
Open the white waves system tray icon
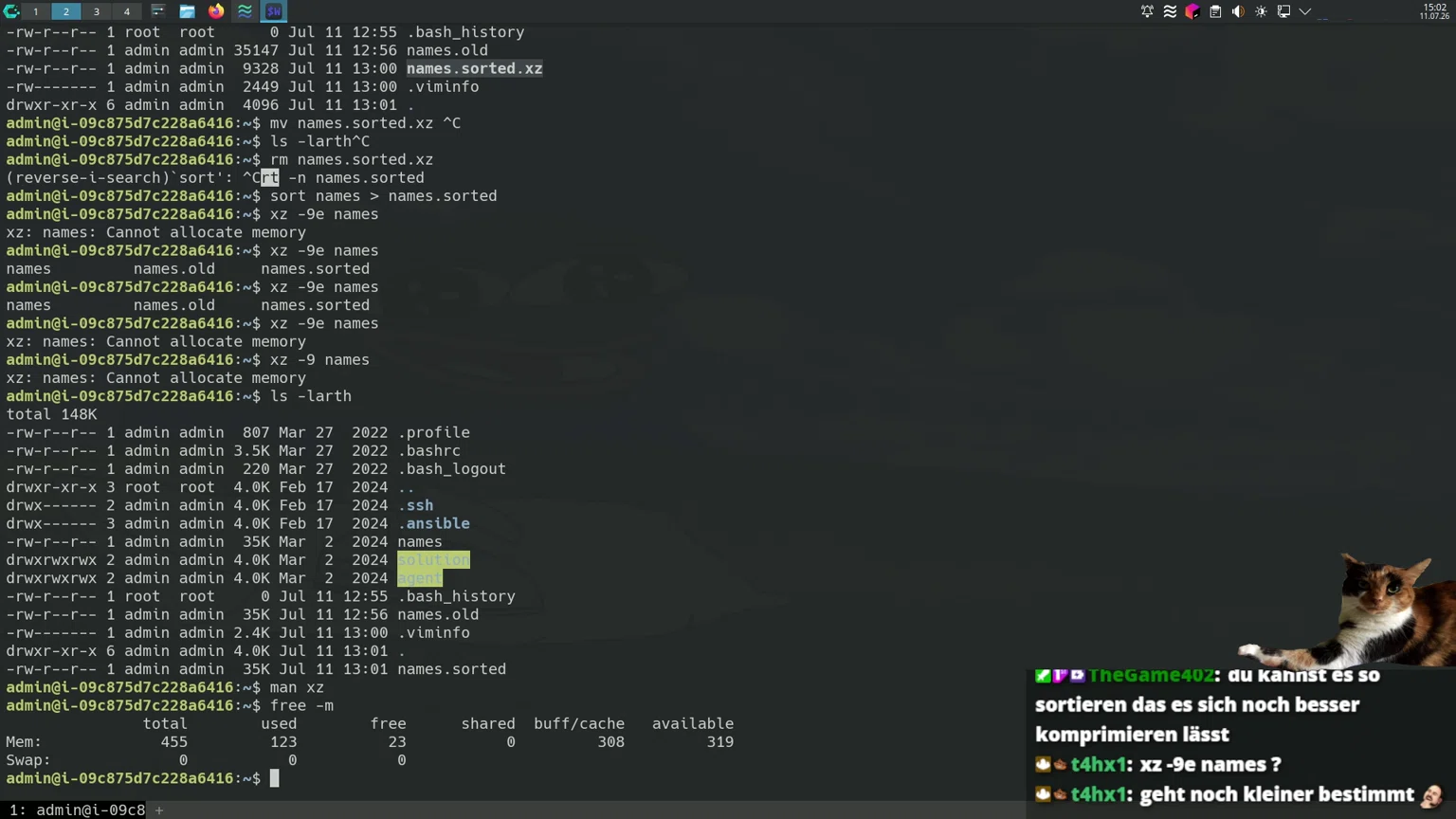[1170, 11]
